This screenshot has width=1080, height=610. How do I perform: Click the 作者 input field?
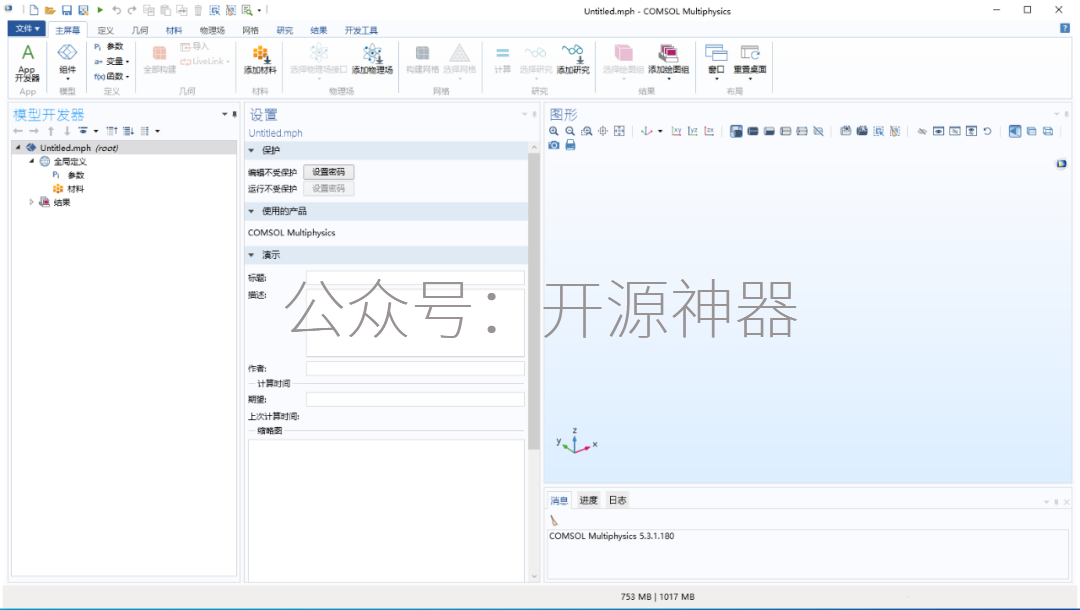click(415, 368)
